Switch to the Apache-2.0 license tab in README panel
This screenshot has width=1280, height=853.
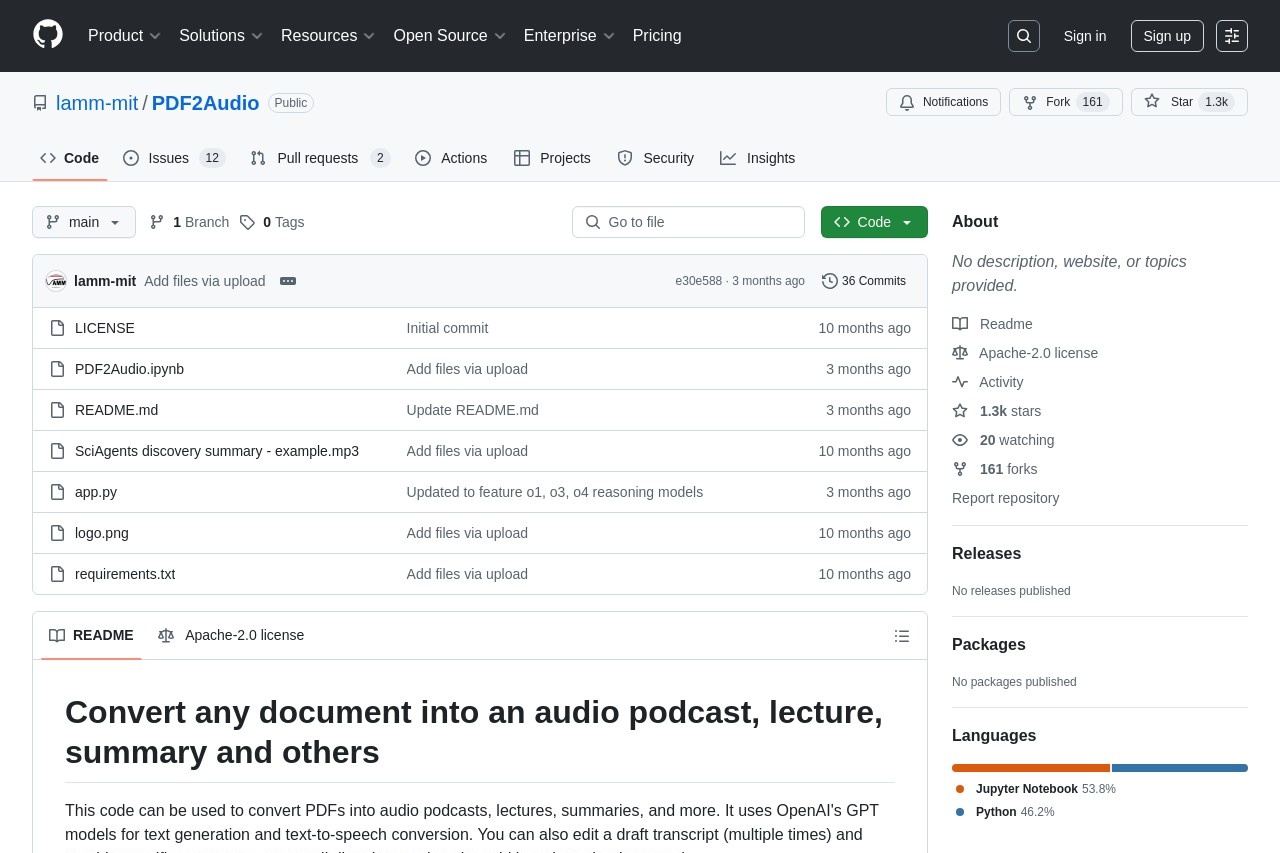coord(231,635)
